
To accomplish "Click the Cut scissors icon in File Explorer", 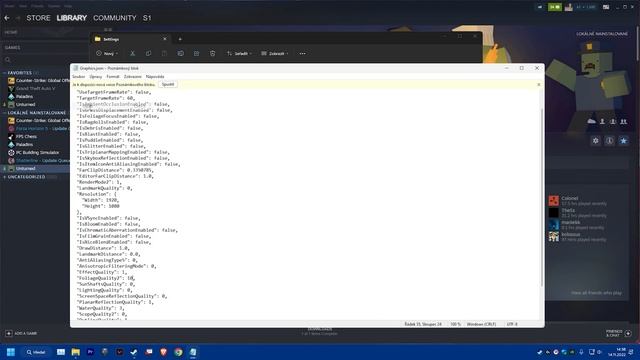I will click(132, 53).
